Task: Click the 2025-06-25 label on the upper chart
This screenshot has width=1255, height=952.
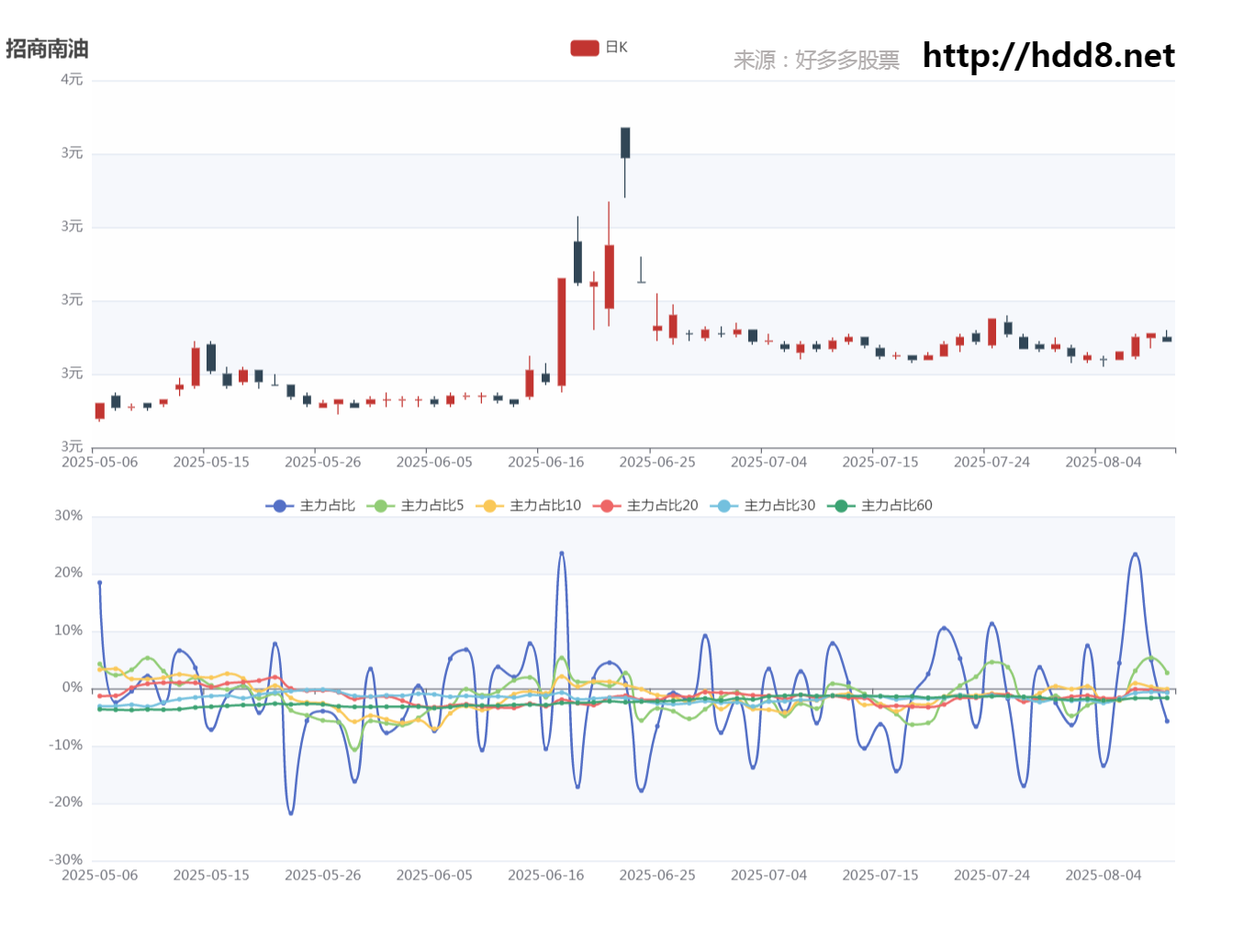Action: coord(657,462)
